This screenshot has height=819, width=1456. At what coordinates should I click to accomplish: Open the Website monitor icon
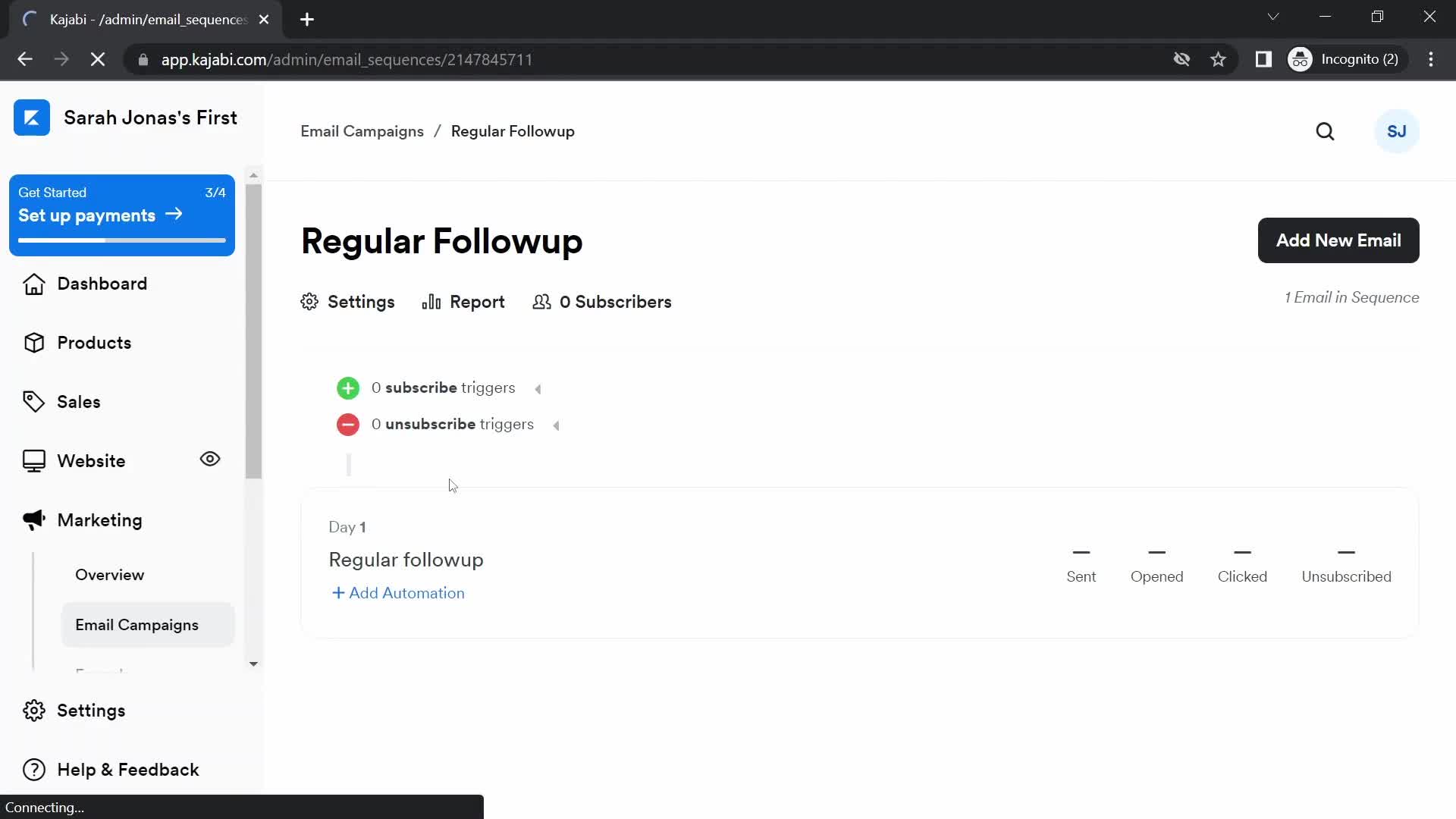coord(33,461)
